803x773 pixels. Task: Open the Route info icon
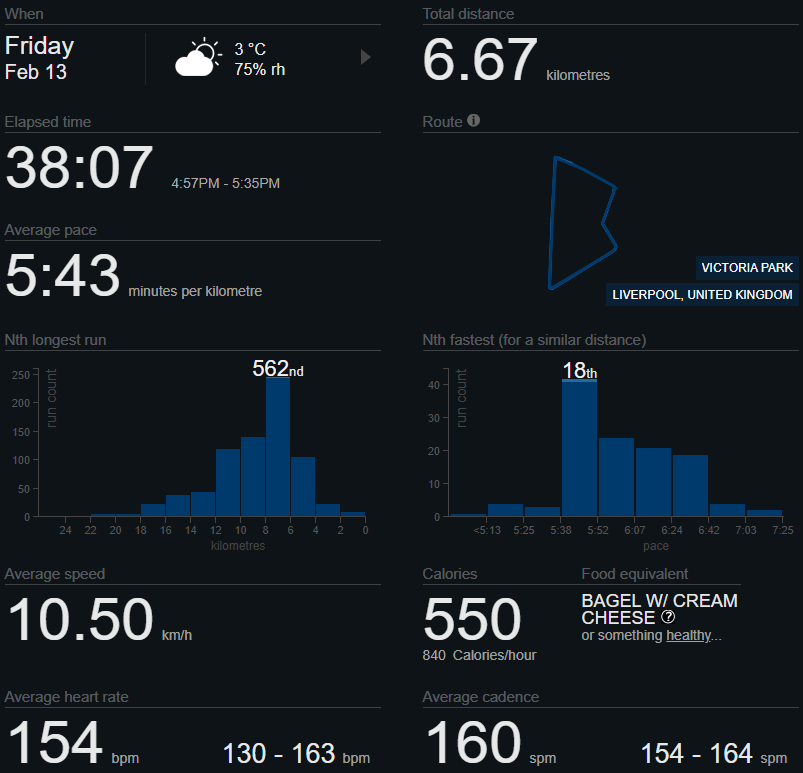tap(474, 120)
